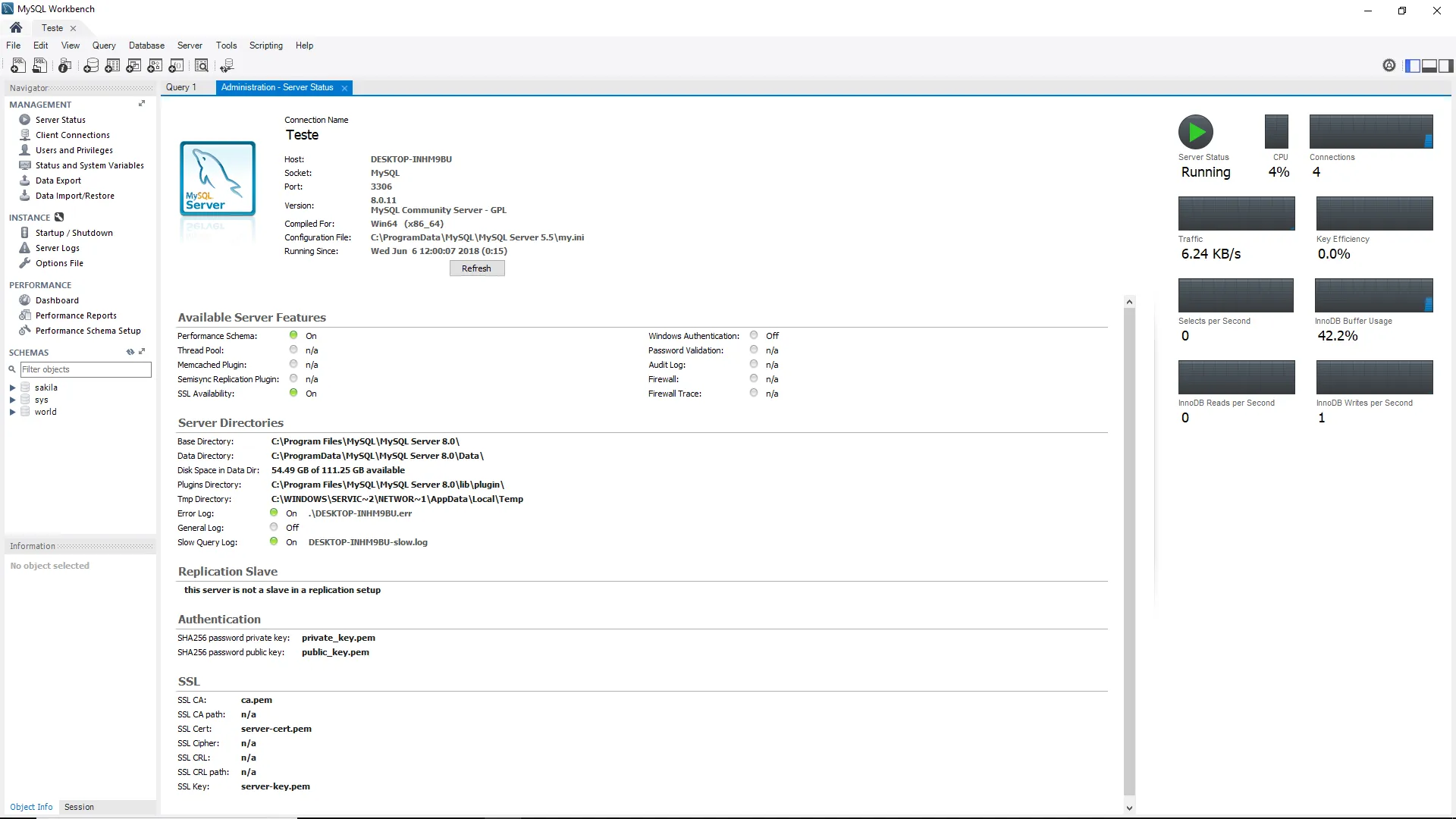Image resolution: width=1456 pixels, height=819 pixels.
Task: Click the reconnect to DBMS icon
Action: click(x=227, y=66)
